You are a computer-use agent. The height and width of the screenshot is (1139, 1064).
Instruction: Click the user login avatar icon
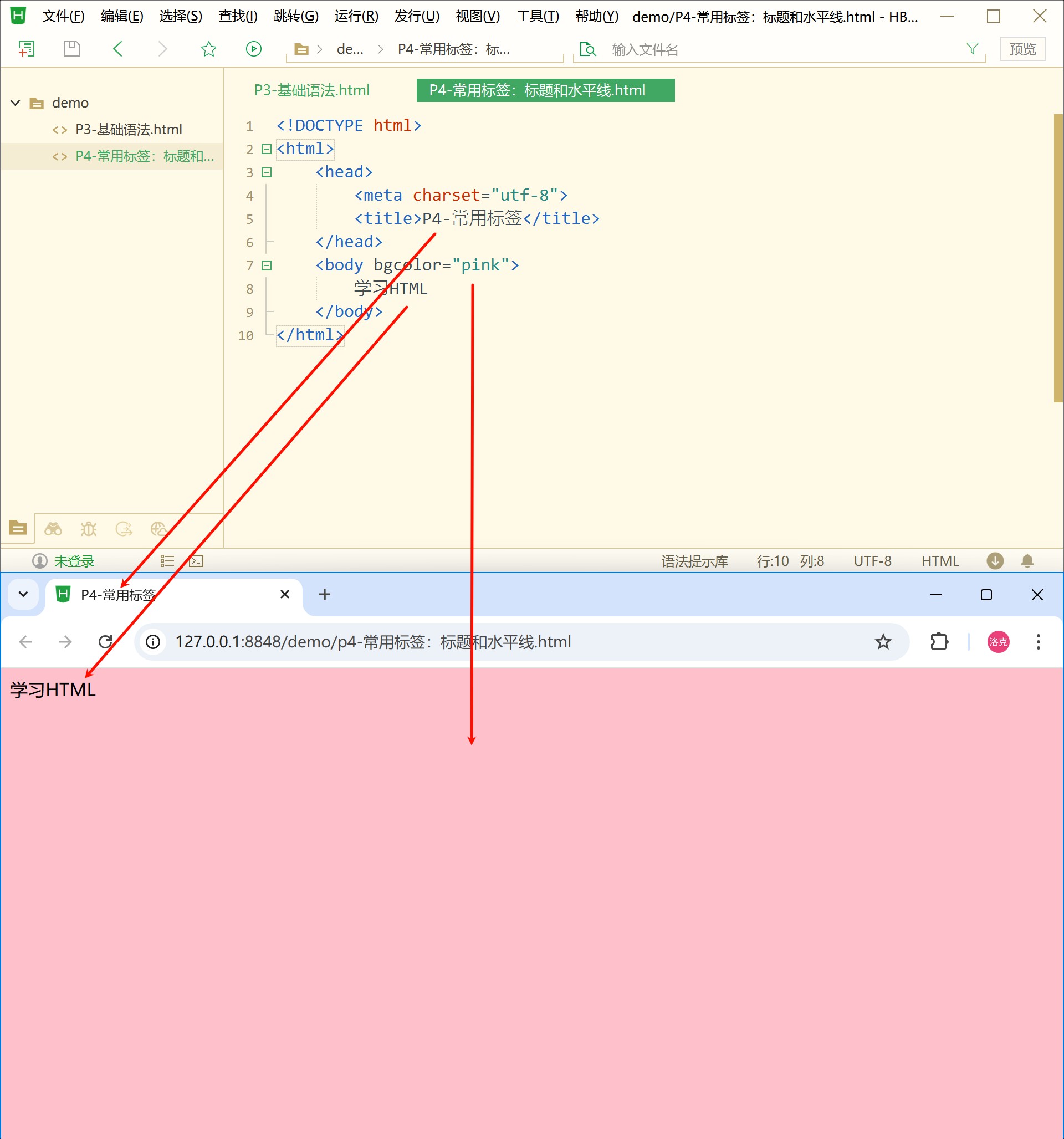tap(39, 561)
